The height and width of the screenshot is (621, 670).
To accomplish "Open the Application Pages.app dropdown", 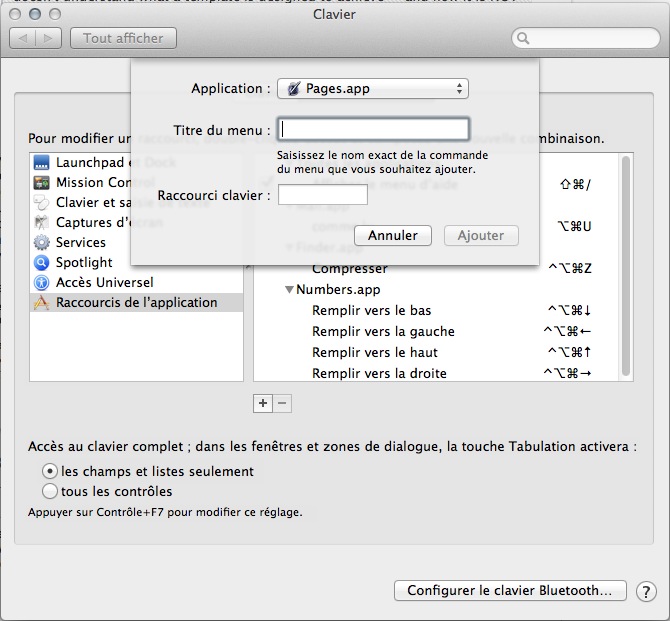I will (373, 88).
